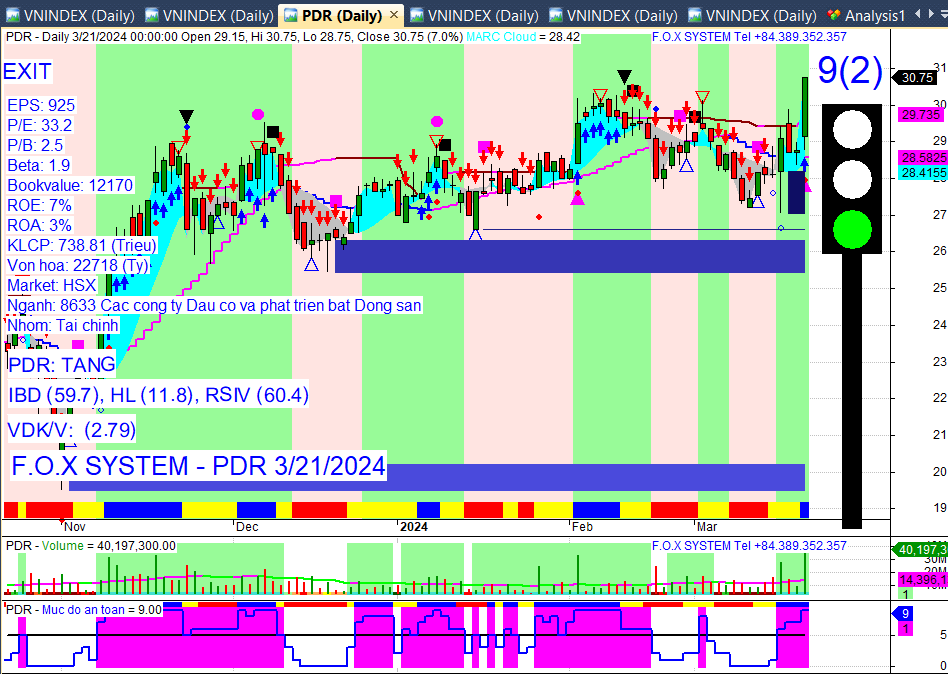Close the PDR (Daily) tab

[x=394, y=15]
